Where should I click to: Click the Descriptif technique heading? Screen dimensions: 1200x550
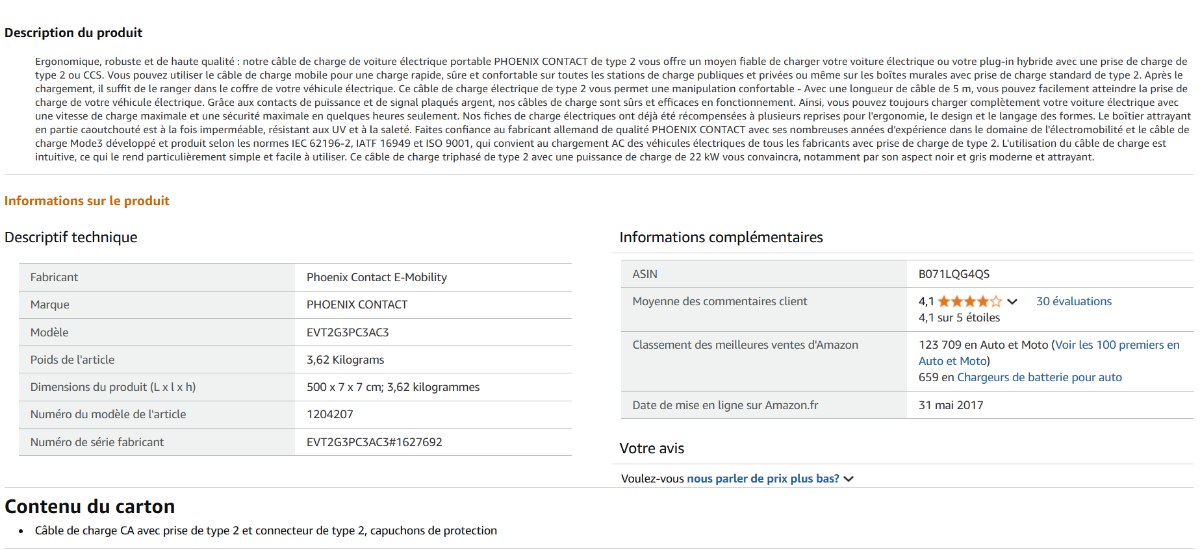pos(71,237)
